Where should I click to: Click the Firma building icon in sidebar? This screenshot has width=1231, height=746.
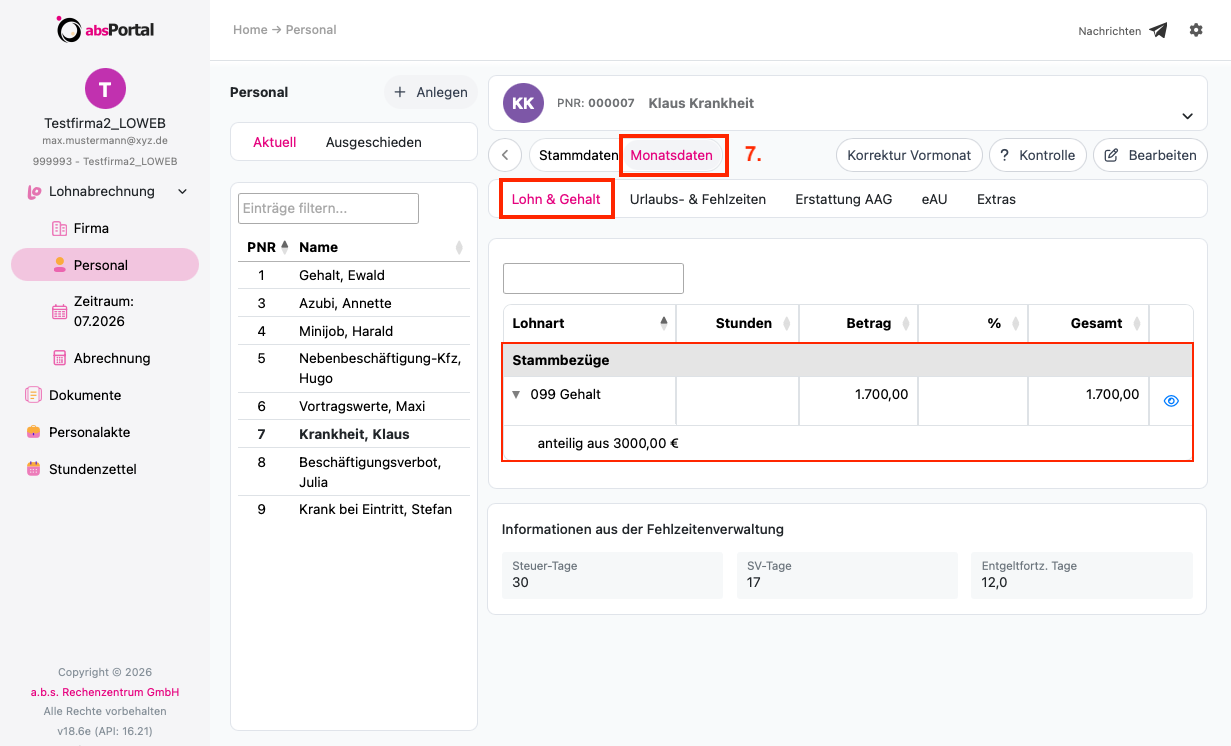pos(59,228)
